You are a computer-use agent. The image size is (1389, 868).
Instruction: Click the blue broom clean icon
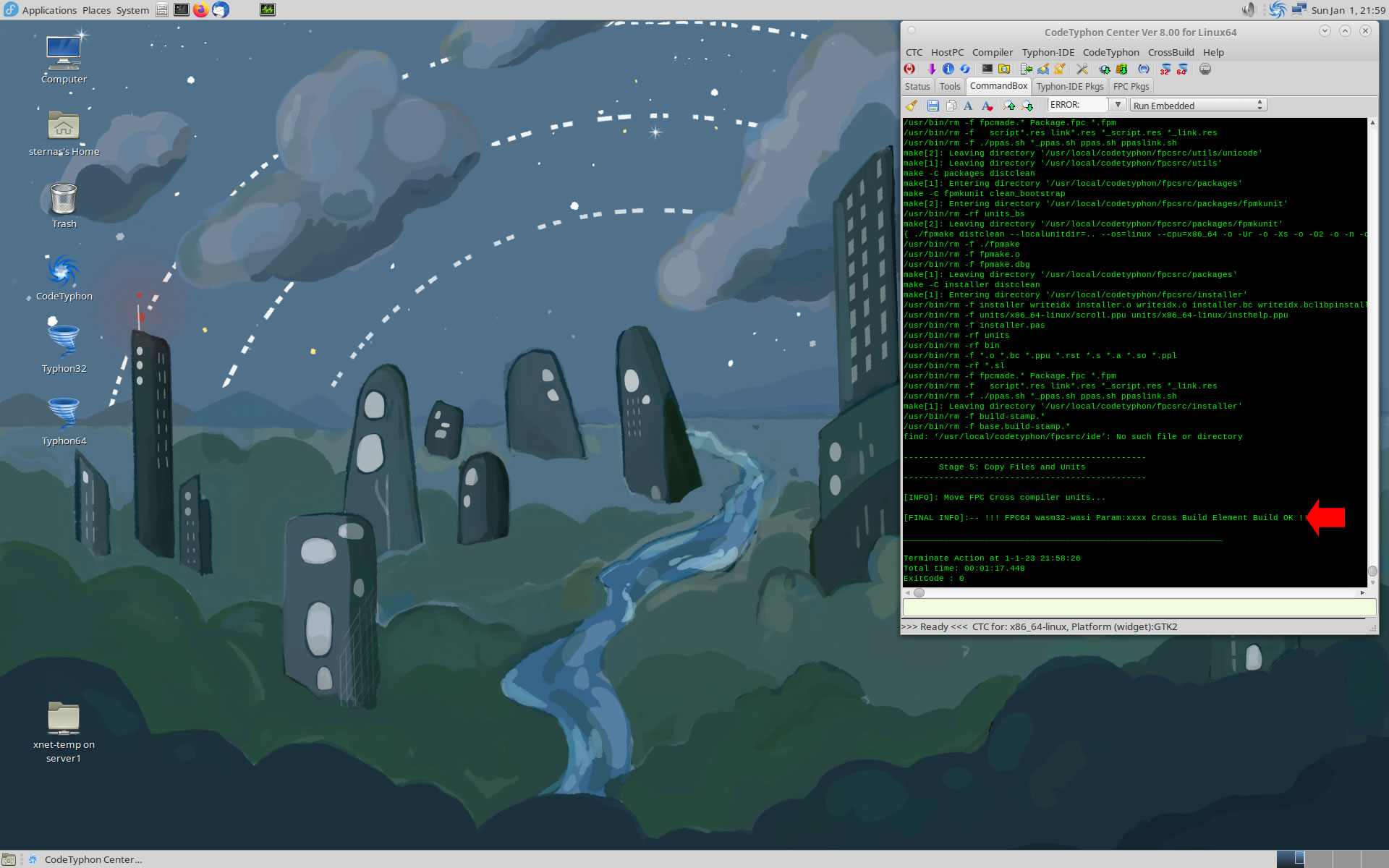click(1042, 69)
